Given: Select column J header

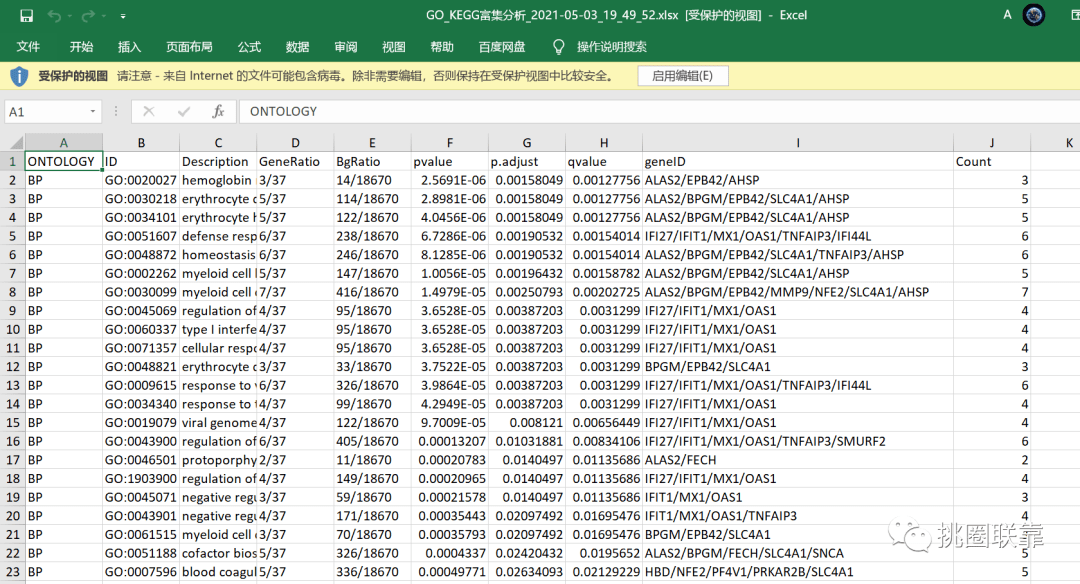Looking at the screenshot, I should click(x=992, y=143).
